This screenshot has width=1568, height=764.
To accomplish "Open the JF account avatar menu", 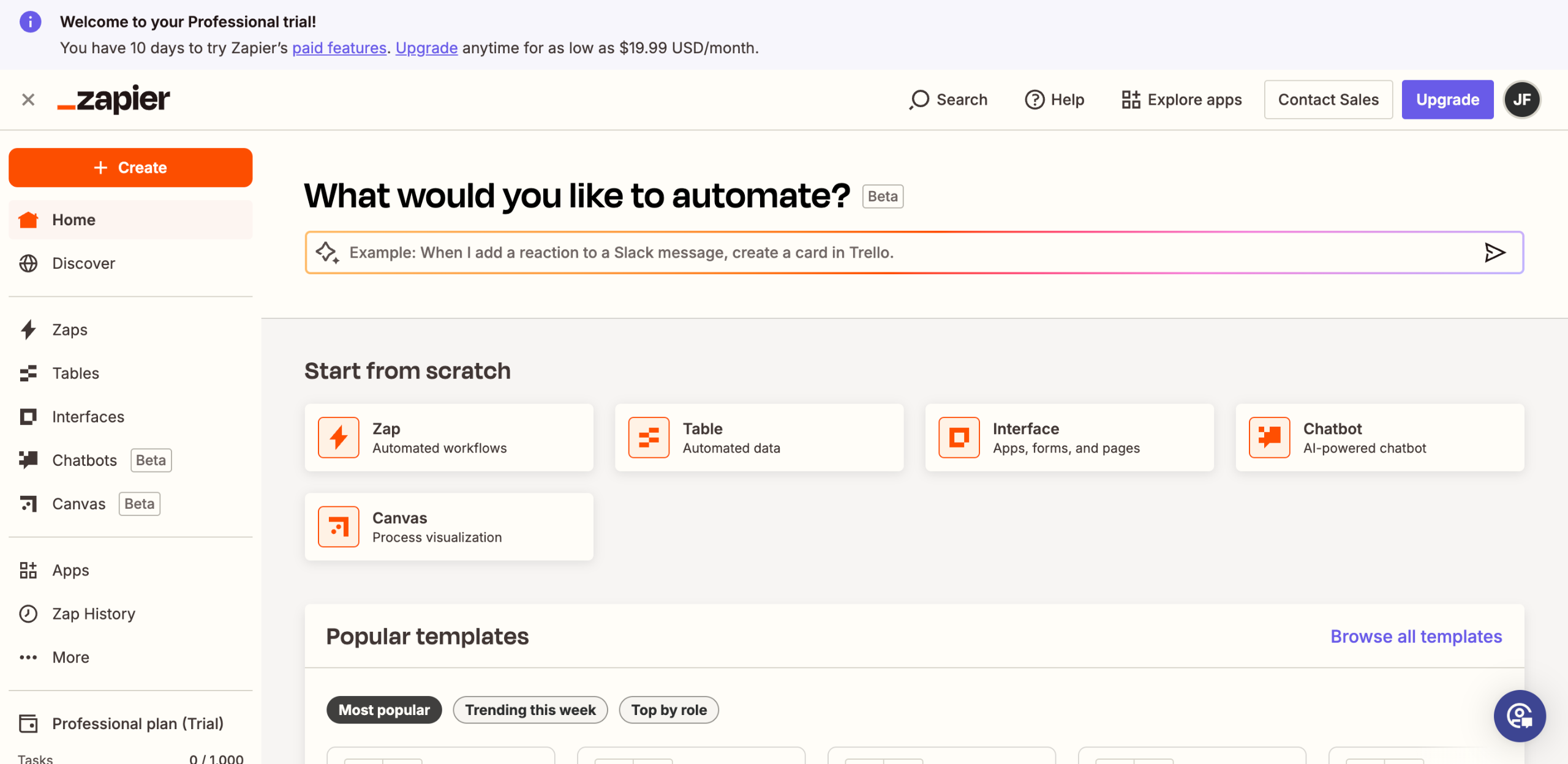I will click(1522, 100).
